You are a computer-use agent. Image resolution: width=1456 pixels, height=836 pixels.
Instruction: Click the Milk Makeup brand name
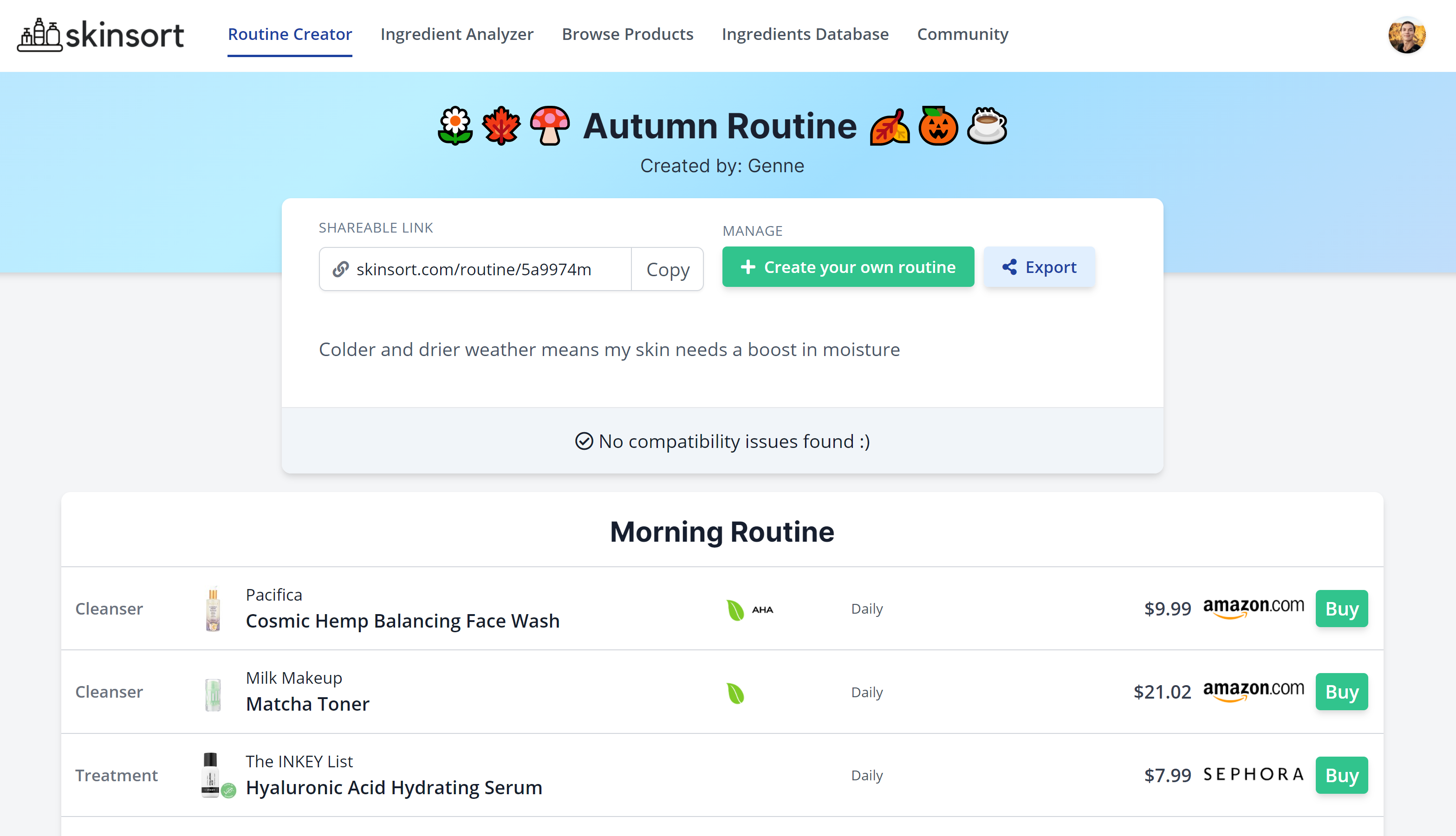pyautogui.click(x=294, y=678)
